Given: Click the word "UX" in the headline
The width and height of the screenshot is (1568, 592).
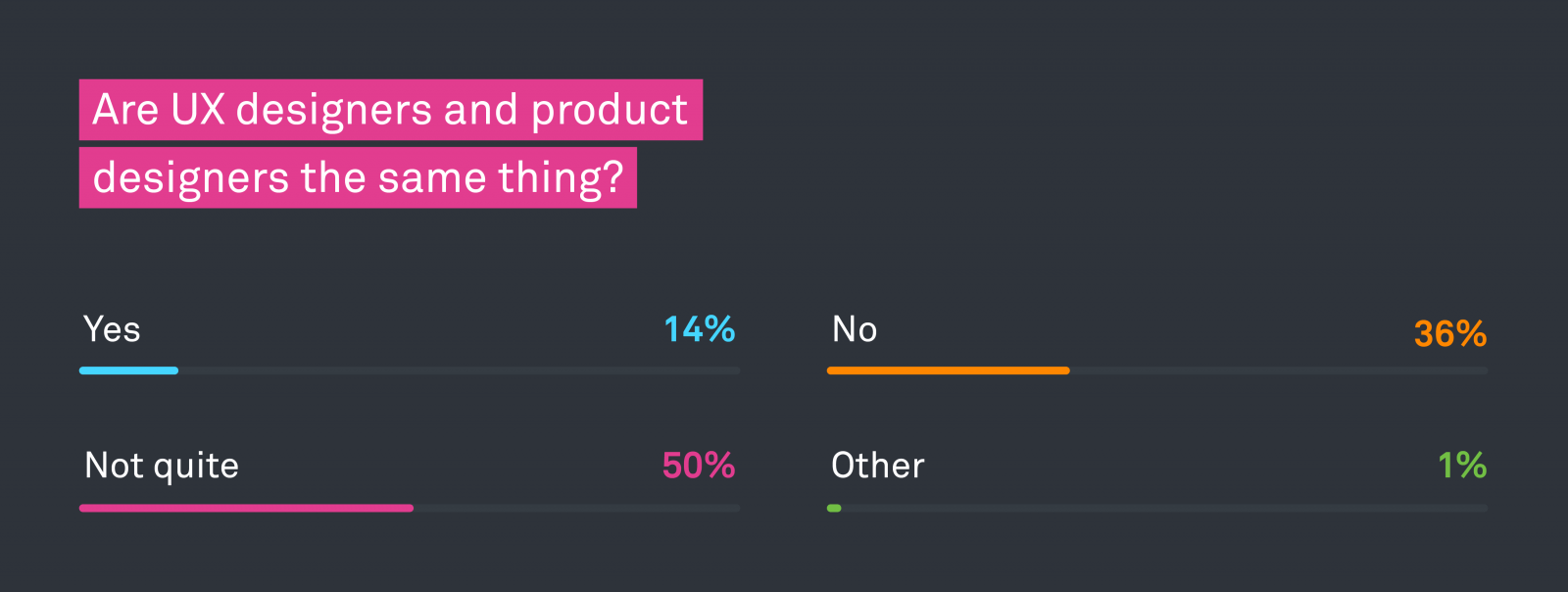Looking at the screenshot, I should 198,110.
